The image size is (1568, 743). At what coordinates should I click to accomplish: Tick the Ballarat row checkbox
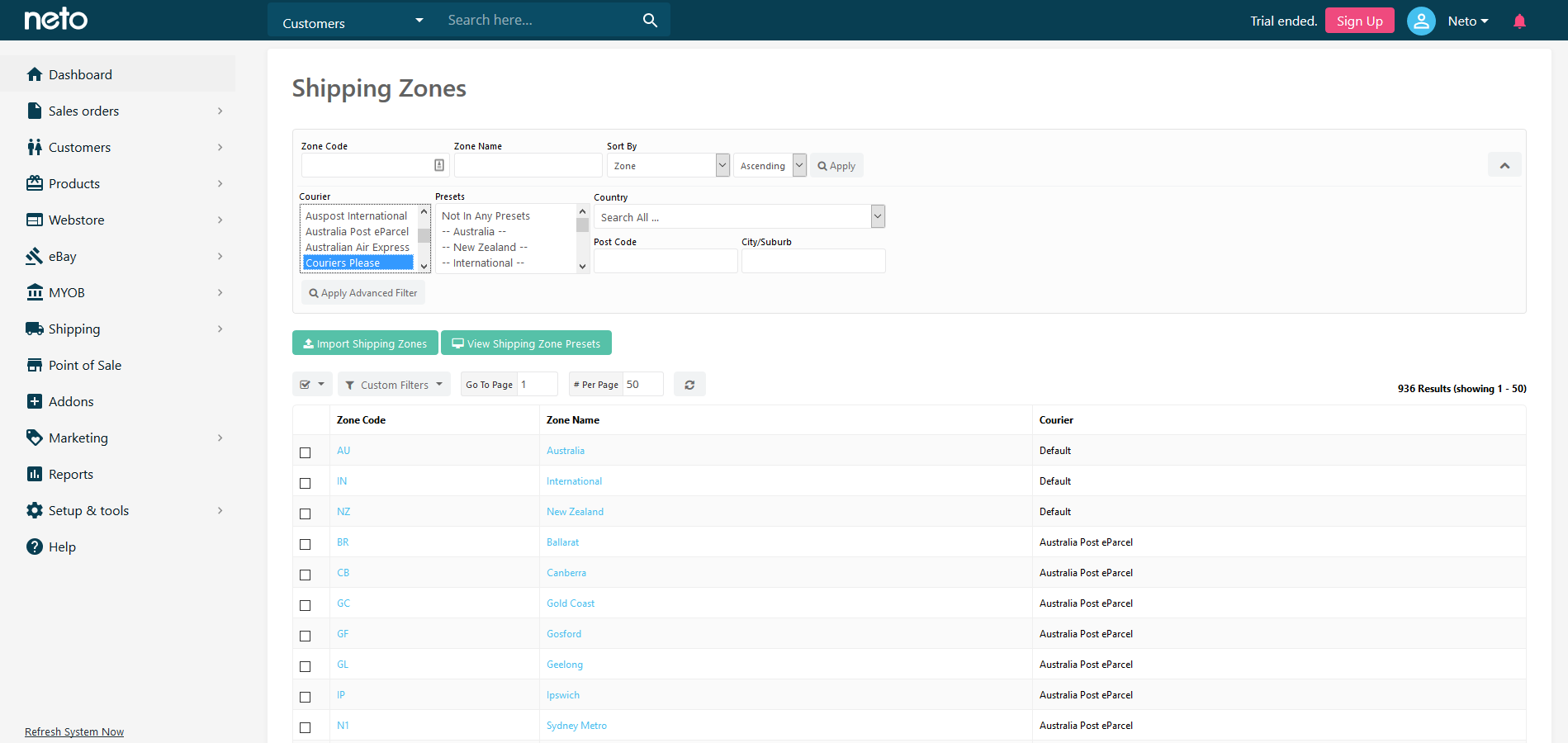click(x=306, y=544)
